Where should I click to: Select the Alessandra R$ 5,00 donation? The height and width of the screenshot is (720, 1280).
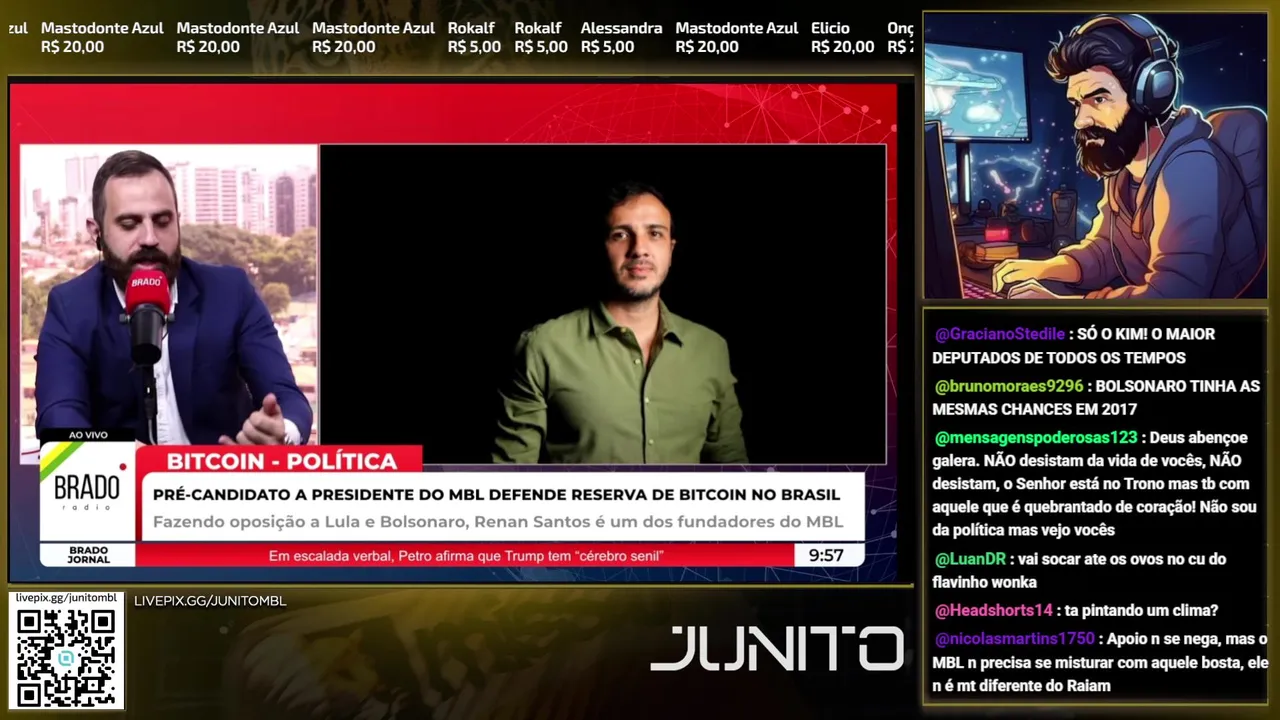pos(621,37)
